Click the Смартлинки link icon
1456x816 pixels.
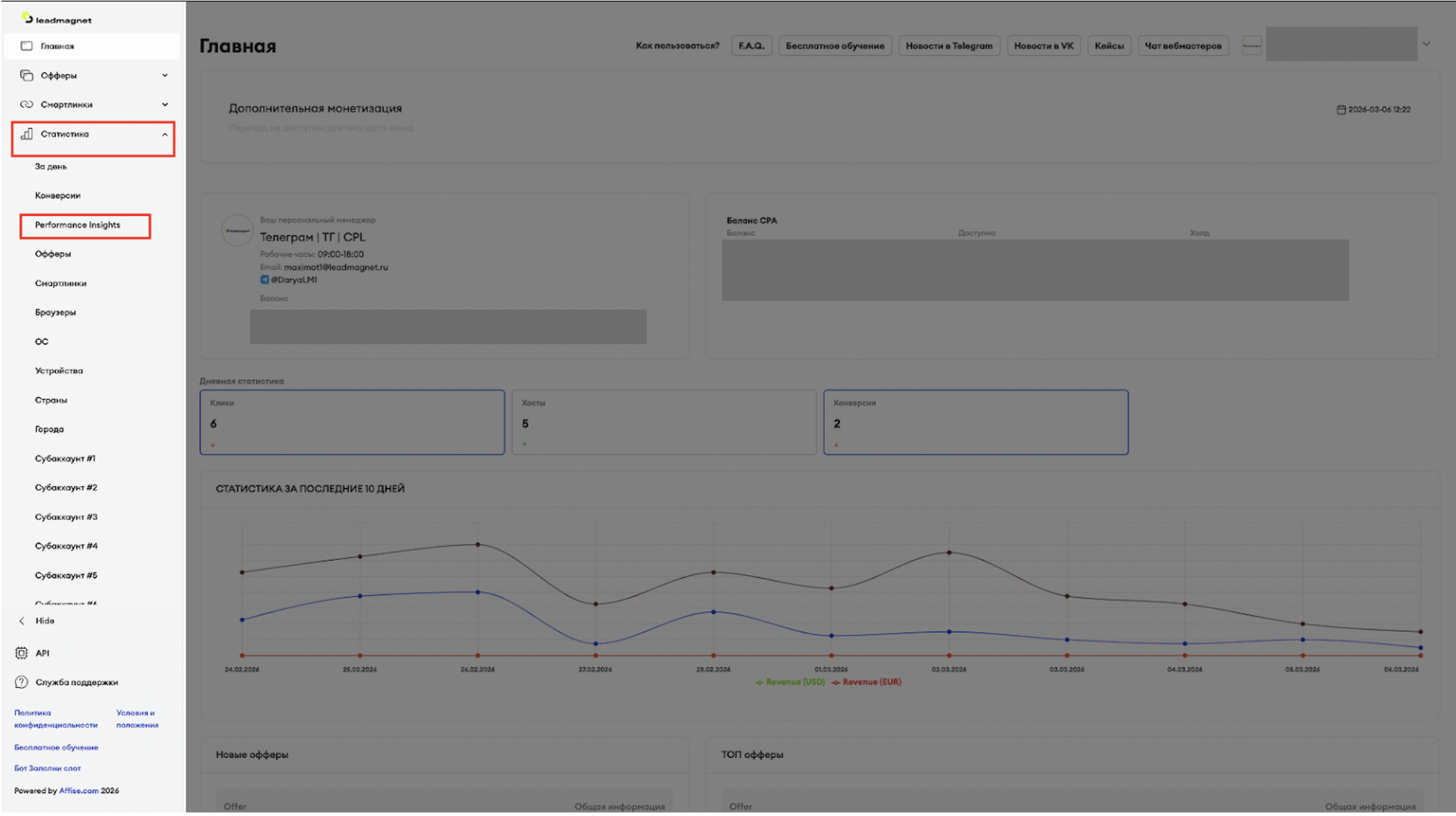[x=26, y=105]
